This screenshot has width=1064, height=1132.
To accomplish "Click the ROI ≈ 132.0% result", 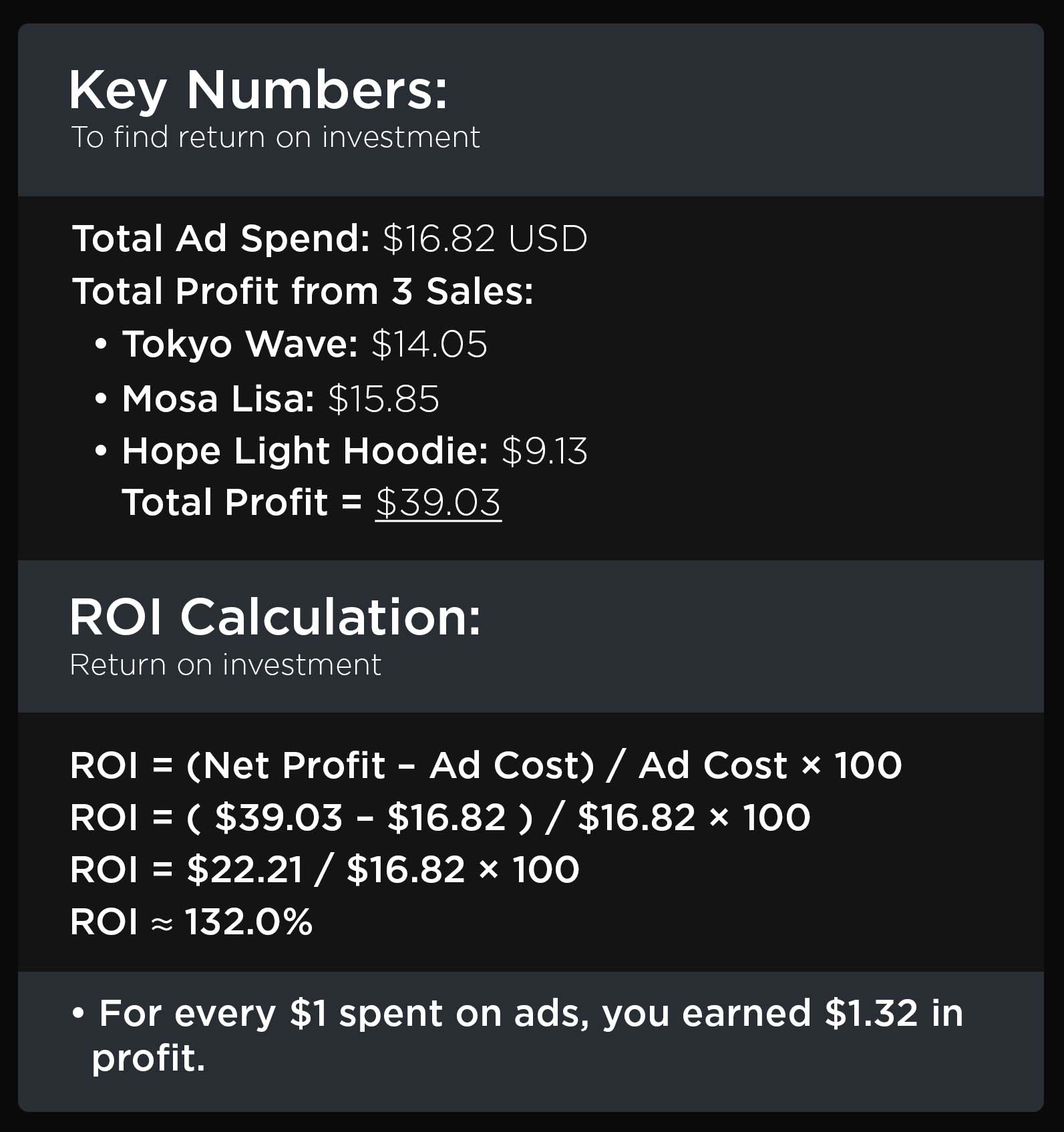I will [x=191, y=922].
